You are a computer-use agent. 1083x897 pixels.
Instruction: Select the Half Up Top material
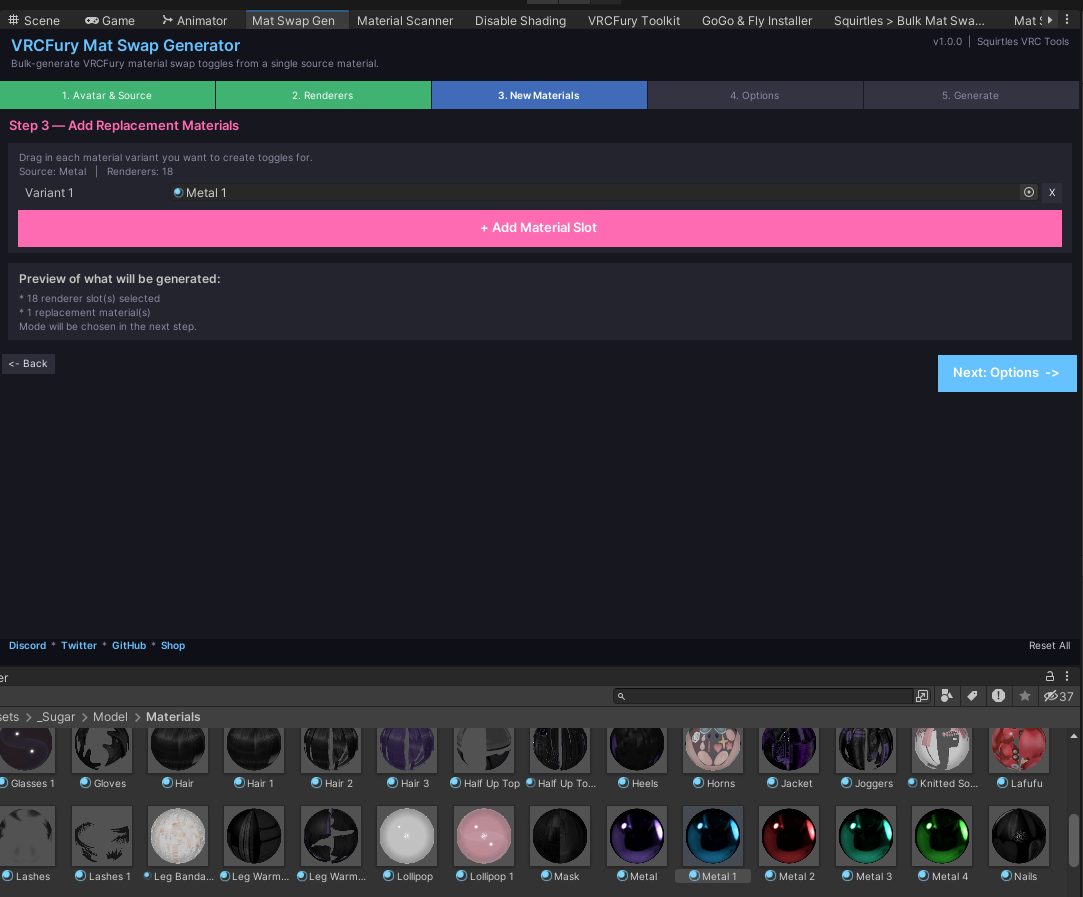tap(484, 758)
